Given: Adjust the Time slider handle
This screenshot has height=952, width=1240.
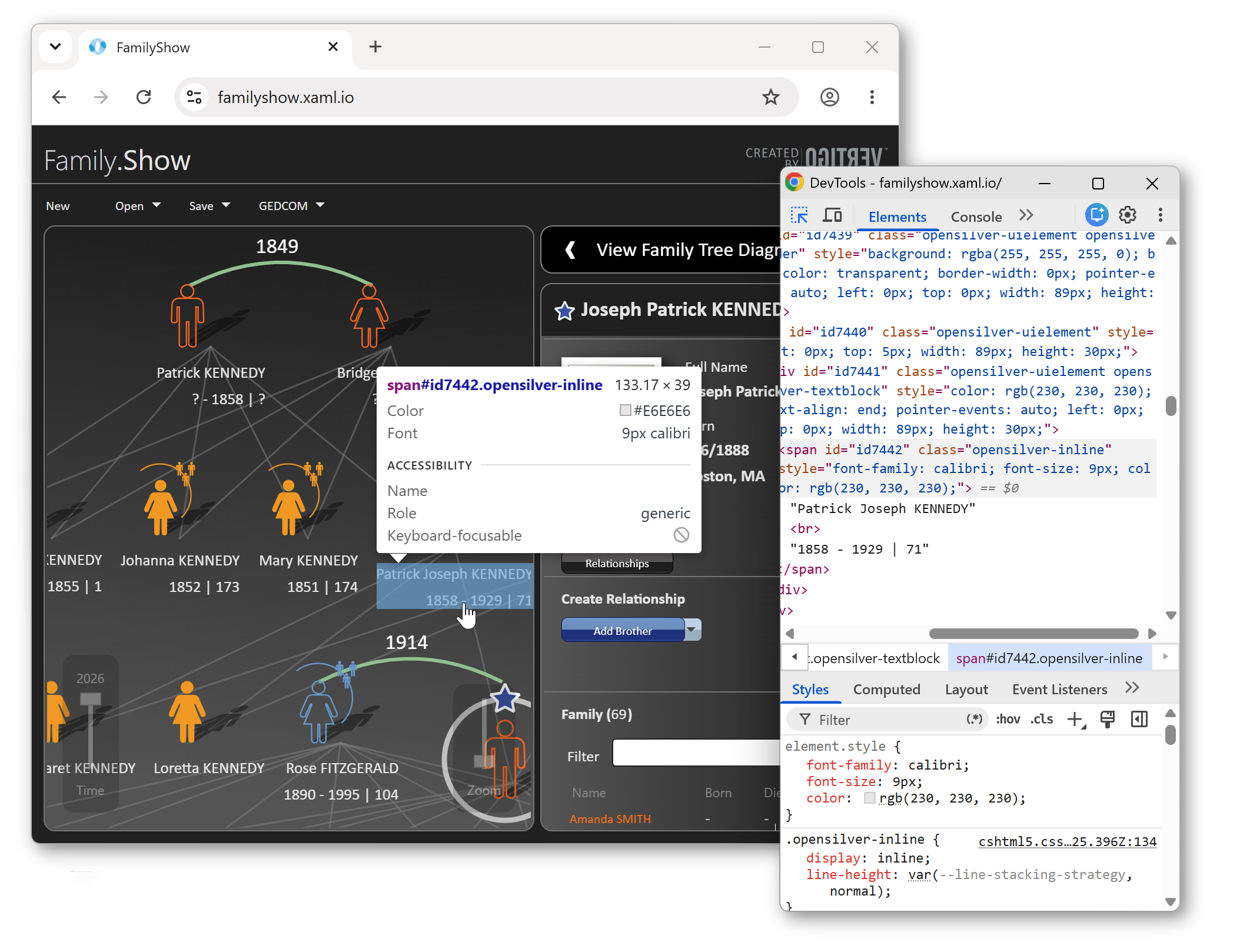Looking at the screenshot, I should pos(91,699).
